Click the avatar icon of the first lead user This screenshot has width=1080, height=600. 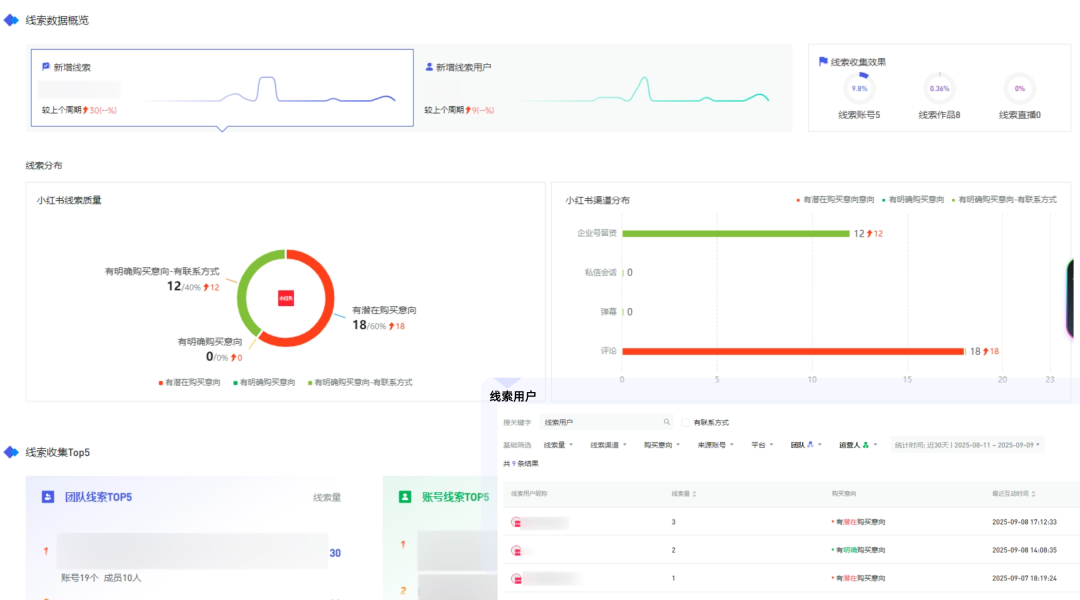click(516, 522)
